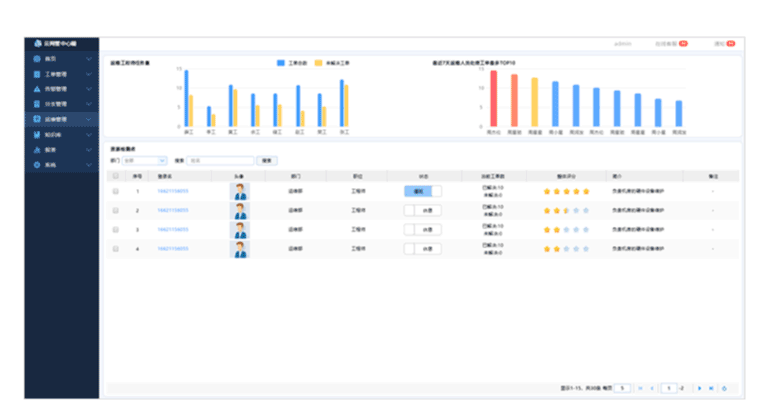773x400 pixels.
Task: Click the highlighted sidebar item's icon
Action: click(x=36, y=119)
